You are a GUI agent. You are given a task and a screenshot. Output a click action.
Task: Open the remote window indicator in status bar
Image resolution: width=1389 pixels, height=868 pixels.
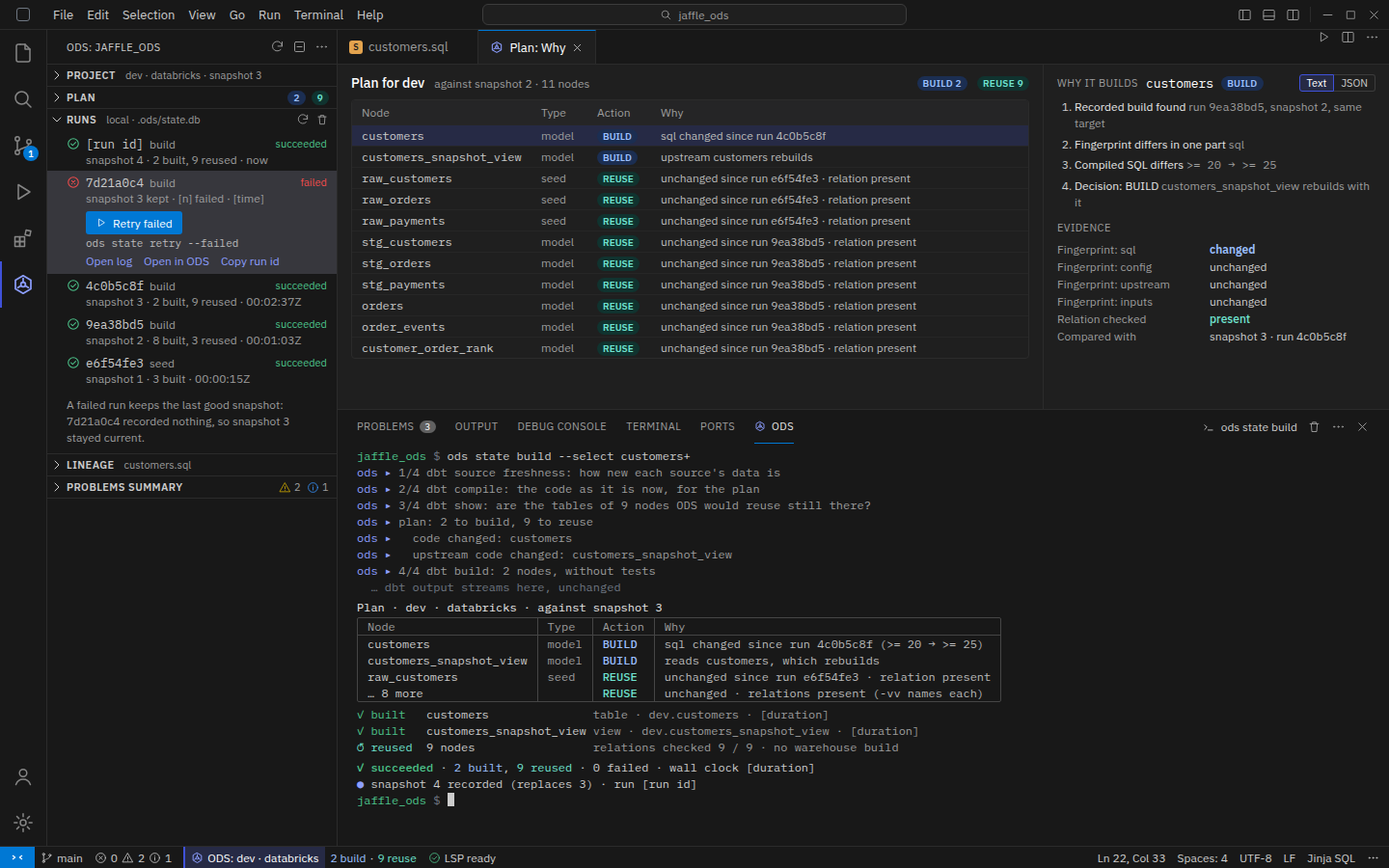pos(17,857)
